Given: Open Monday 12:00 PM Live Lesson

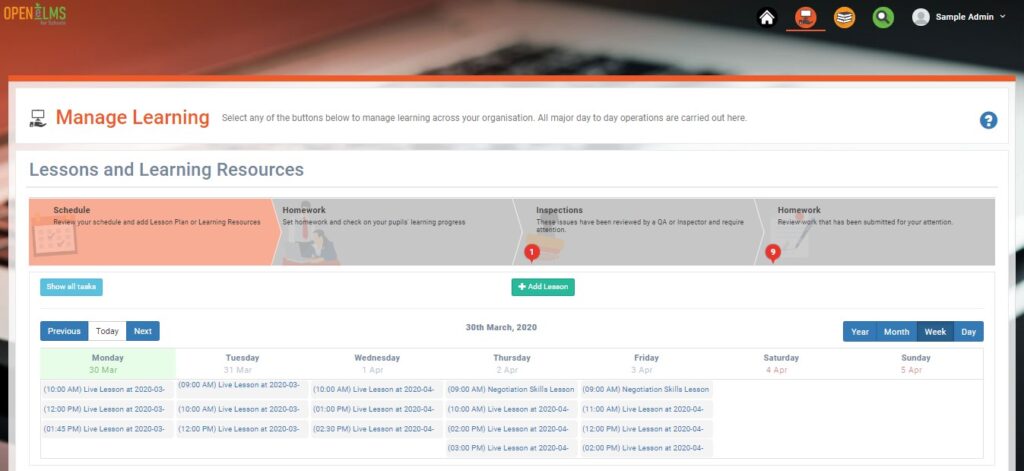Looking at the screenshot, I should point(107,410).
